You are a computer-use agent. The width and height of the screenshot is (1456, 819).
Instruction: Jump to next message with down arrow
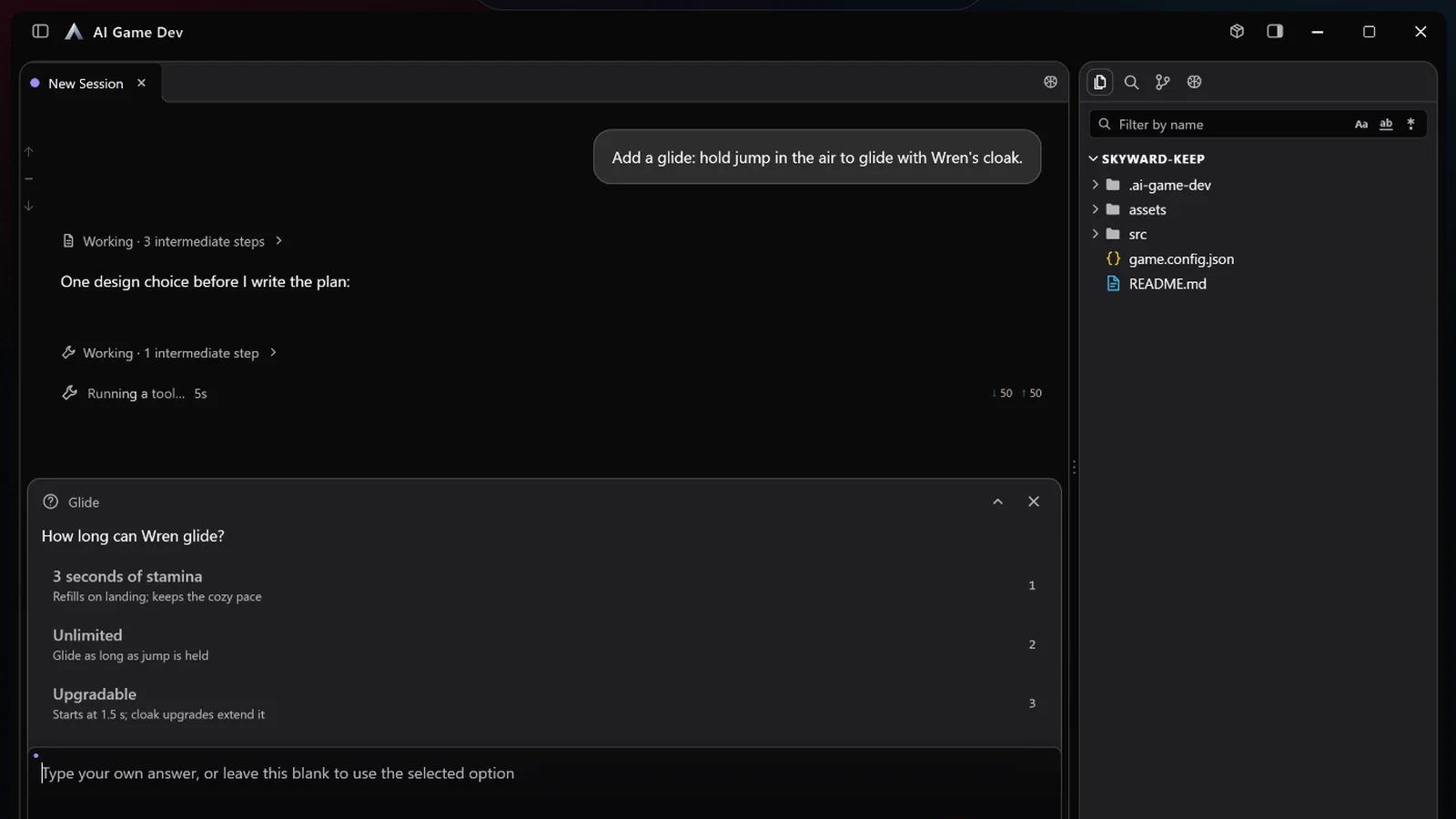(29, 206)
